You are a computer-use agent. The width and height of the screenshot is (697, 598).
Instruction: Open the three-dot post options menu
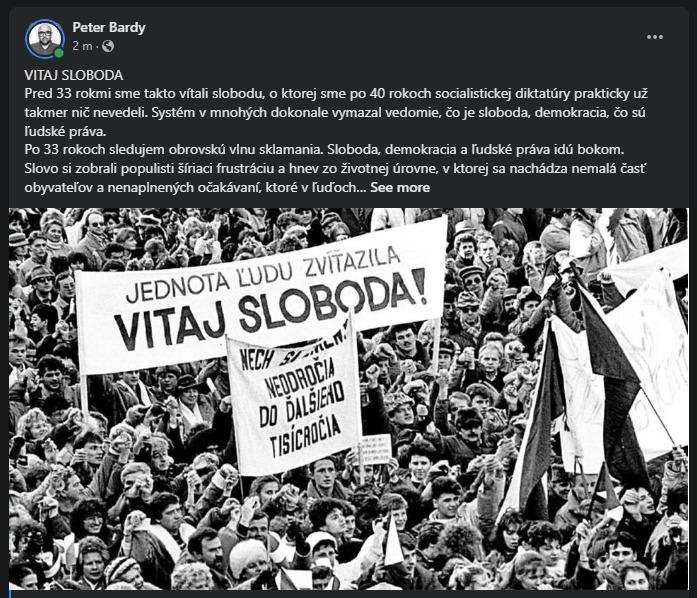655,37
